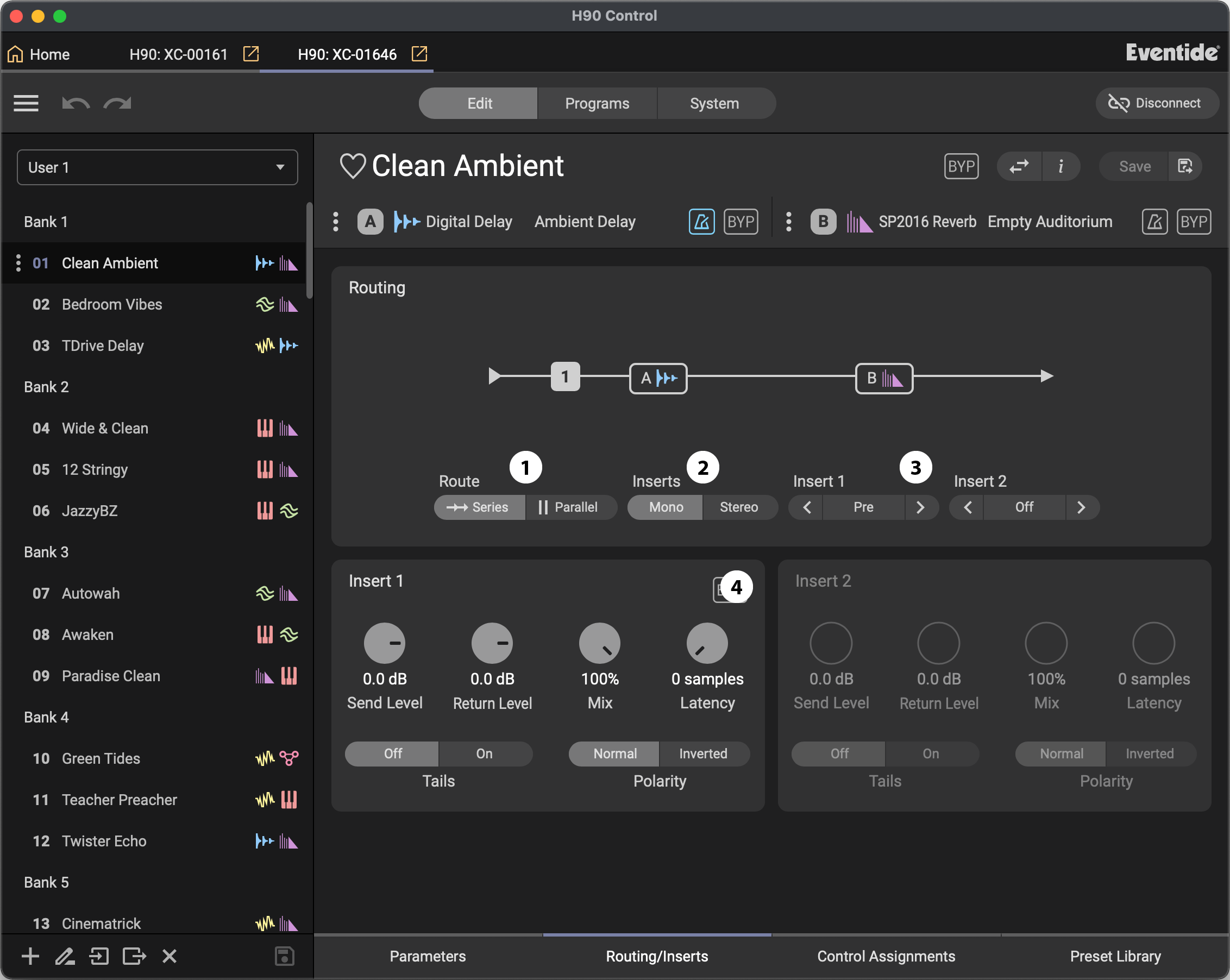Open preset B options three-dot menu

(x=788, y=222)
